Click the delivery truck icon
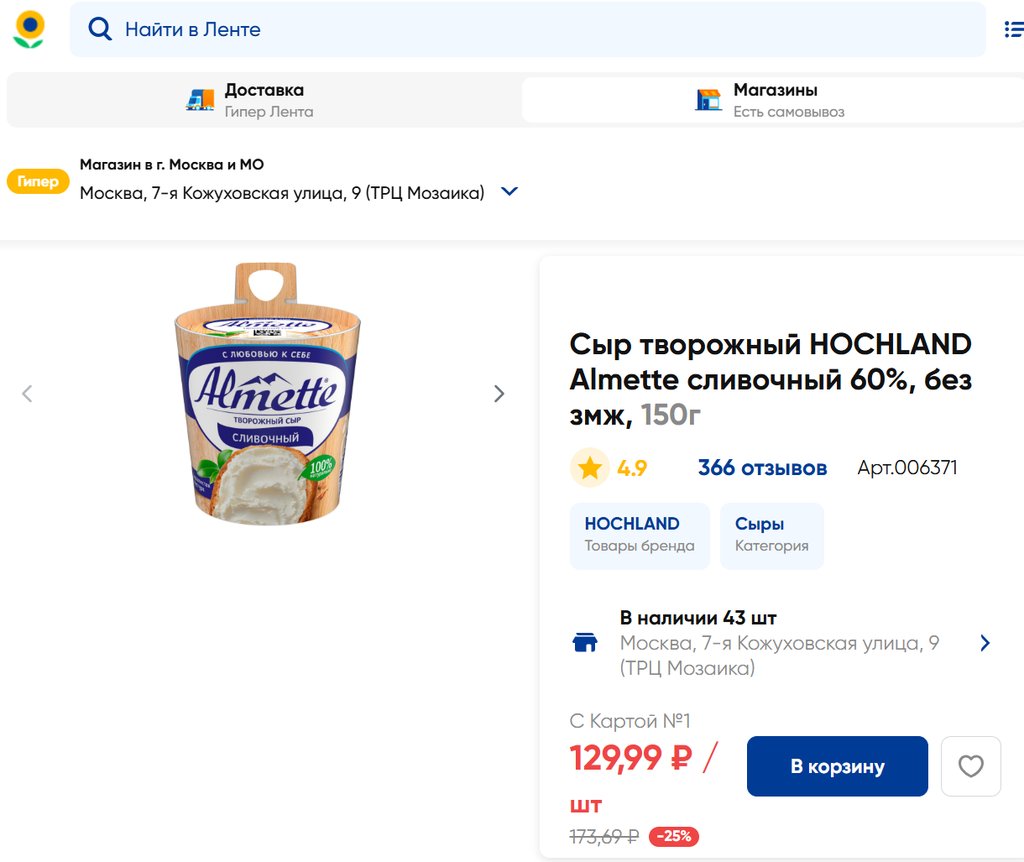Image resolution: width=1024 pixels, height=862 pixels. (200, 100)
